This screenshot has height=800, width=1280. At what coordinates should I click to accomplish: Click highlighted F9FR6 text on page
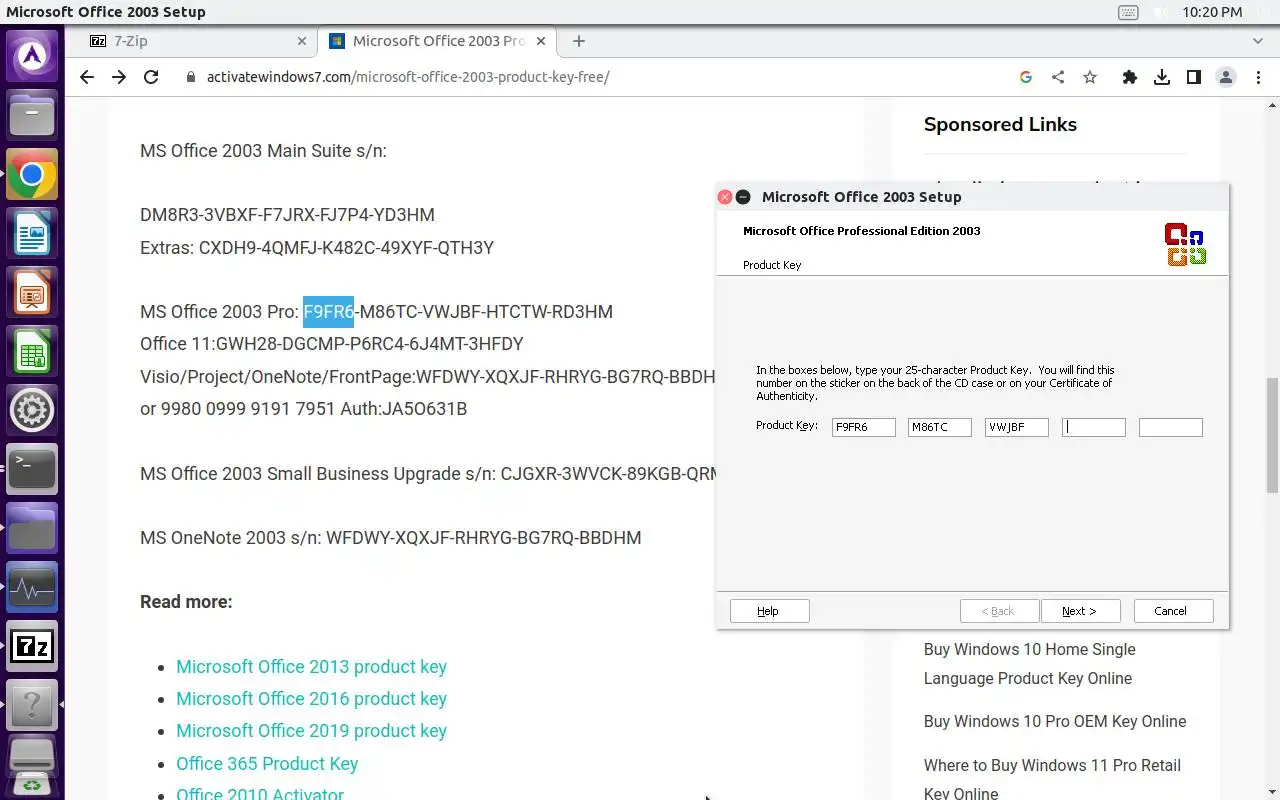[329, 311]
